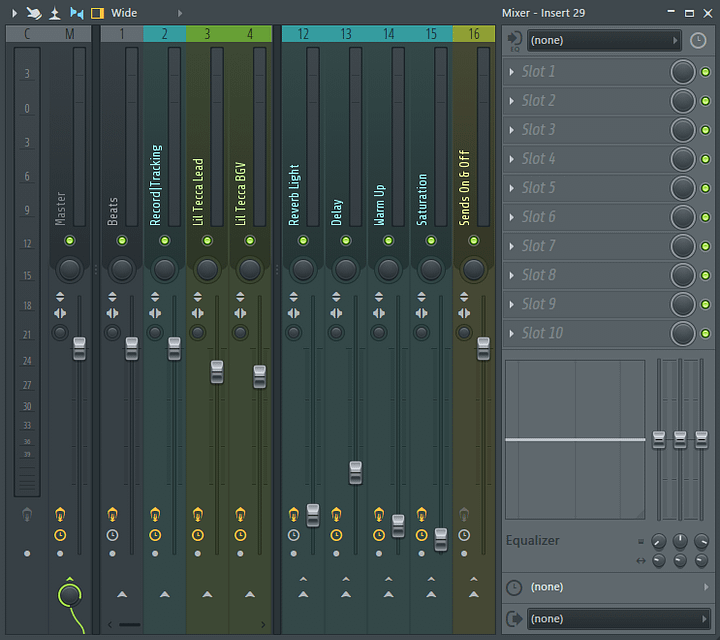Image resolution: width=720 pixels, height=640 pixels.
Task: Click the Slot 7 empty effect slot
Action: pyautogui.click(x=587, y=246)
